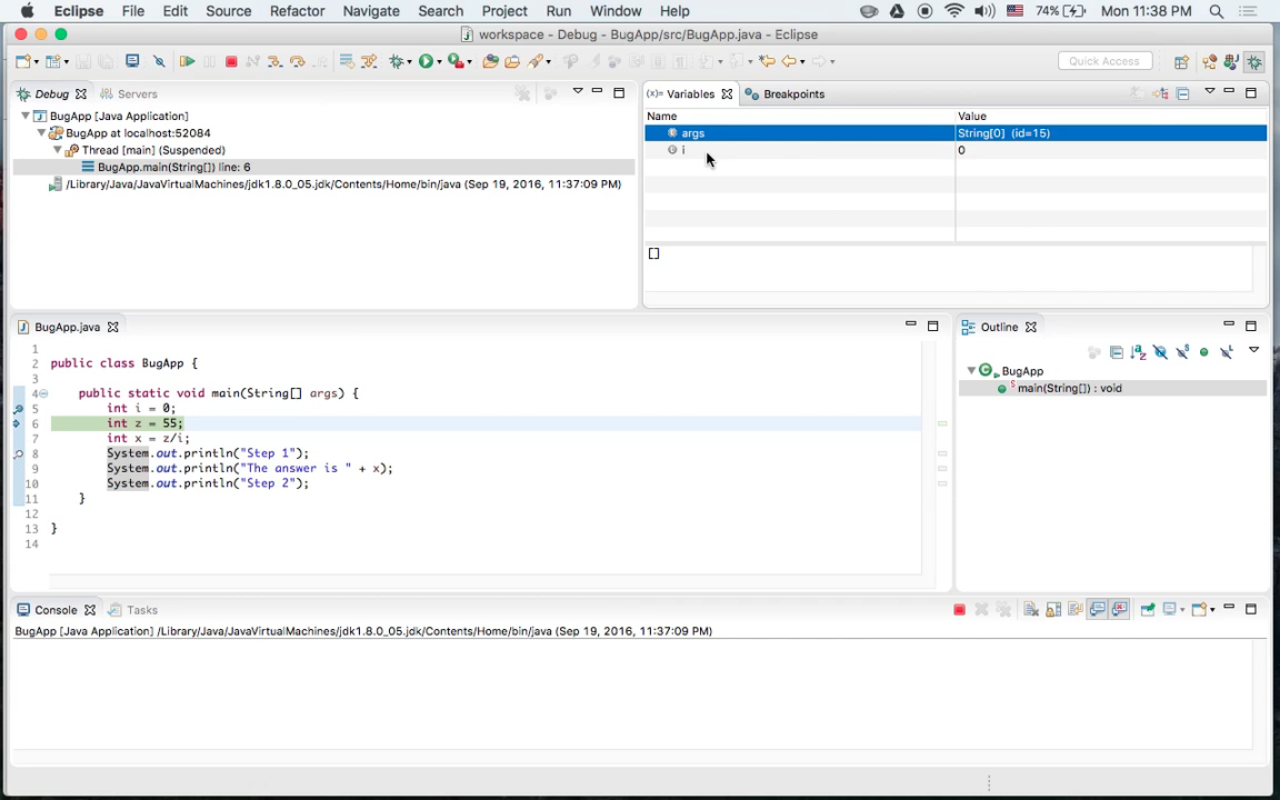This screenshot has width=1280, height=800.
Task: Select the Servers tab
Action: point(137,94)
